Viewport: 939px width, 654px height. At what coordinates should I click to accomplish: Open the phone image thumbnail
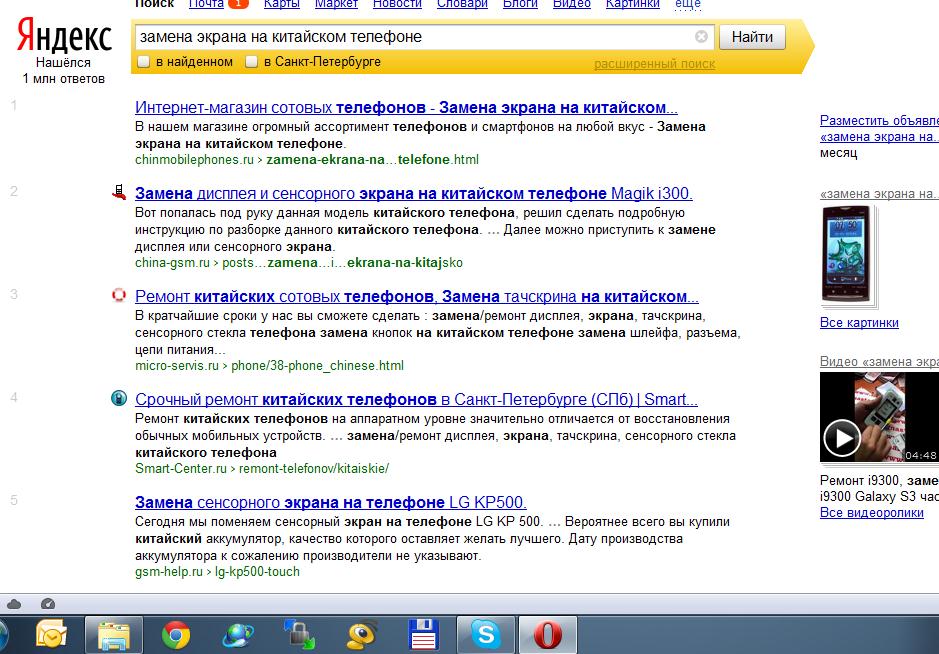coord(848,256)
